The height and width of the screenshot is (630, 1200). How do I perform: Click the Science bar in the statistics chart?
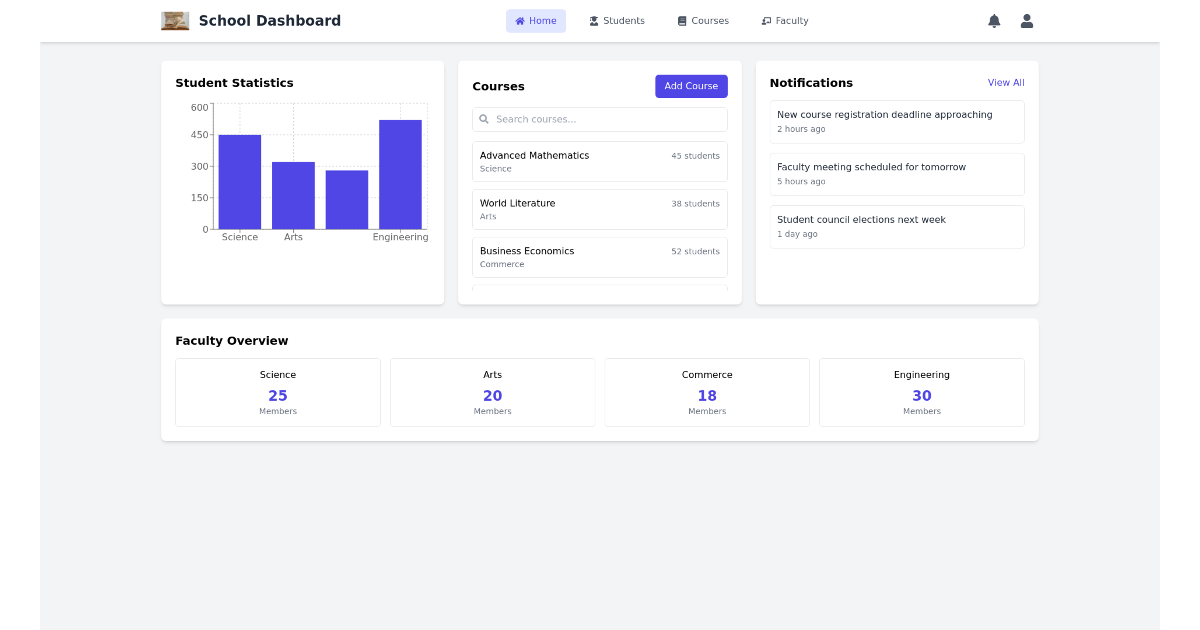[x=240, y=182]
